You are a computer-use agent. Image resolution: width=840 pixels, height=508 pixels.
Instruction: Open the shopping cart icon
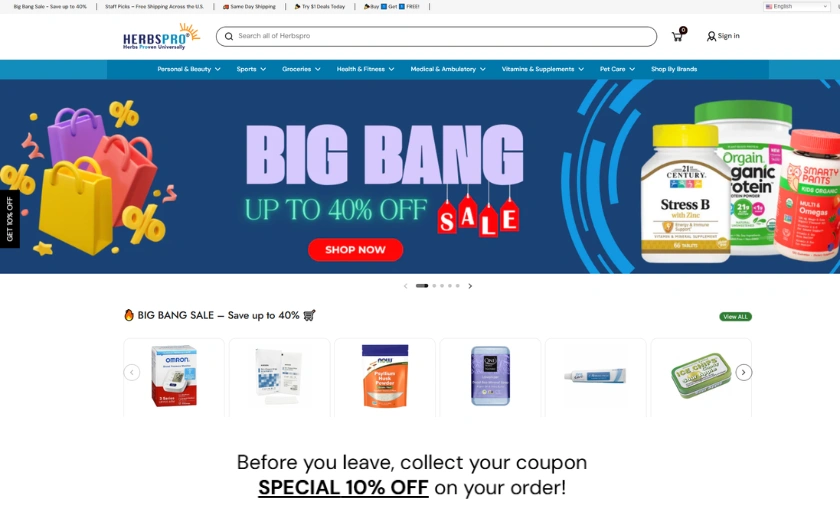tap(678, 36)
